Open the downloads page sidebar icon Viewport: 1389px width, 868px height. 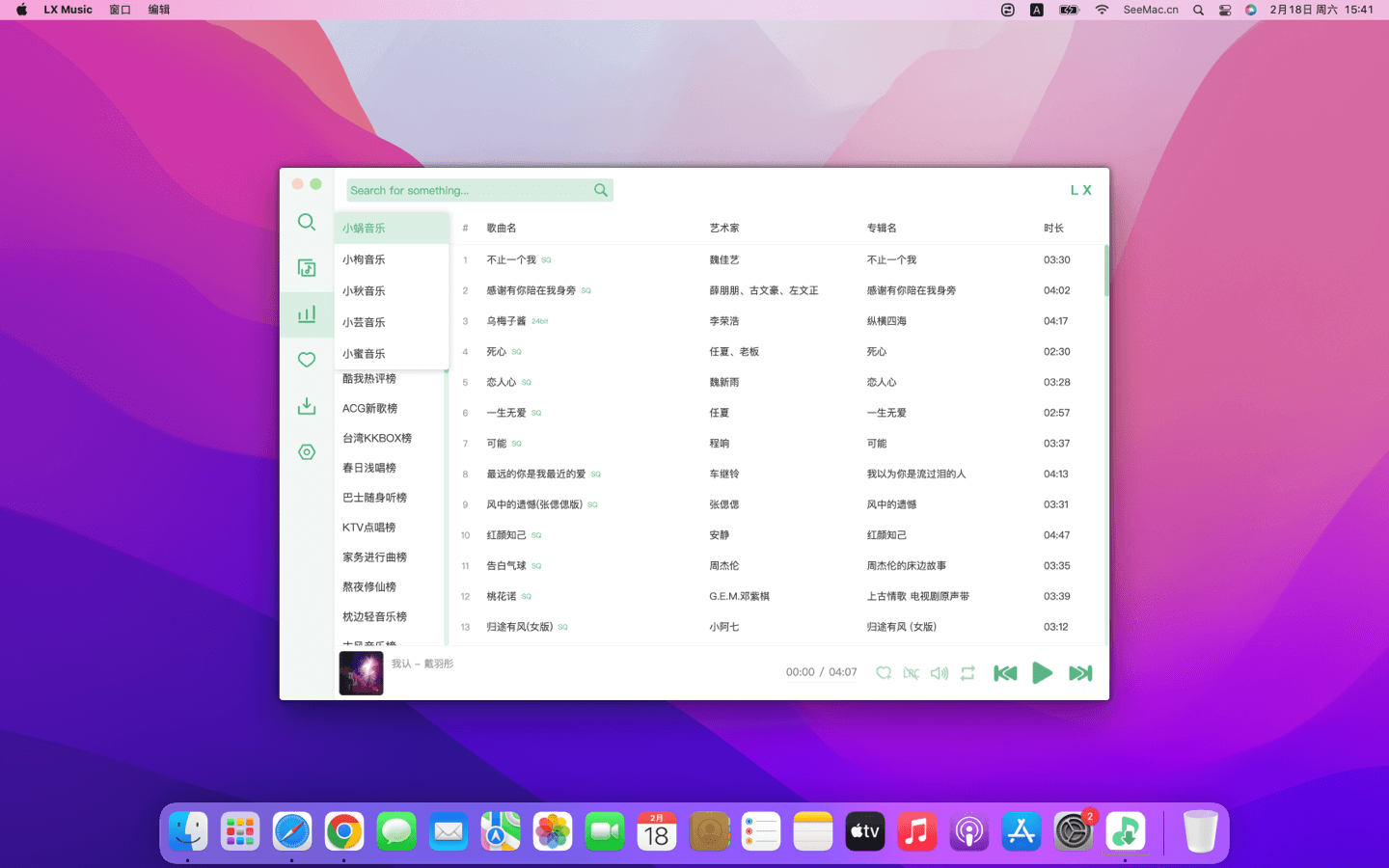307,406
